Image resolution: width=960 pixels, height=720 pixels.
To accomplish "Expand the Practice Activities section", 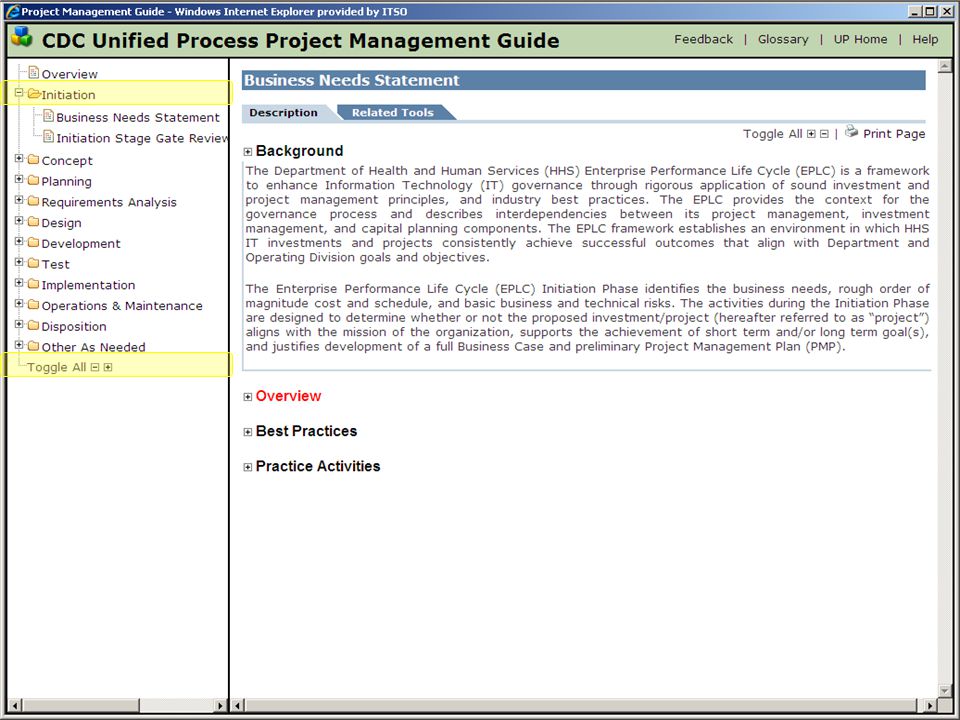I will 248,467.
